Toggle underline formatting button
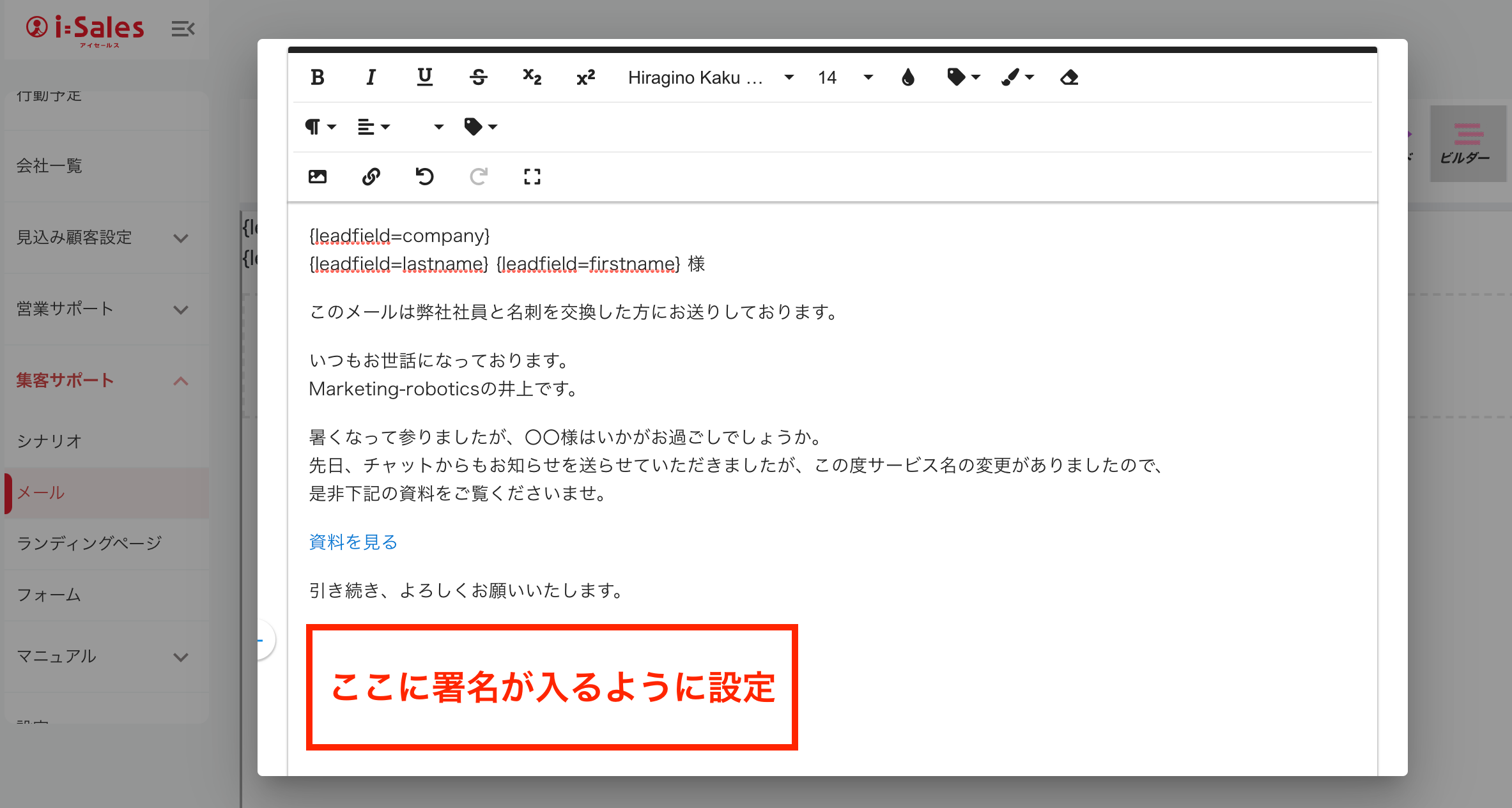 click(x=424, y=77)
